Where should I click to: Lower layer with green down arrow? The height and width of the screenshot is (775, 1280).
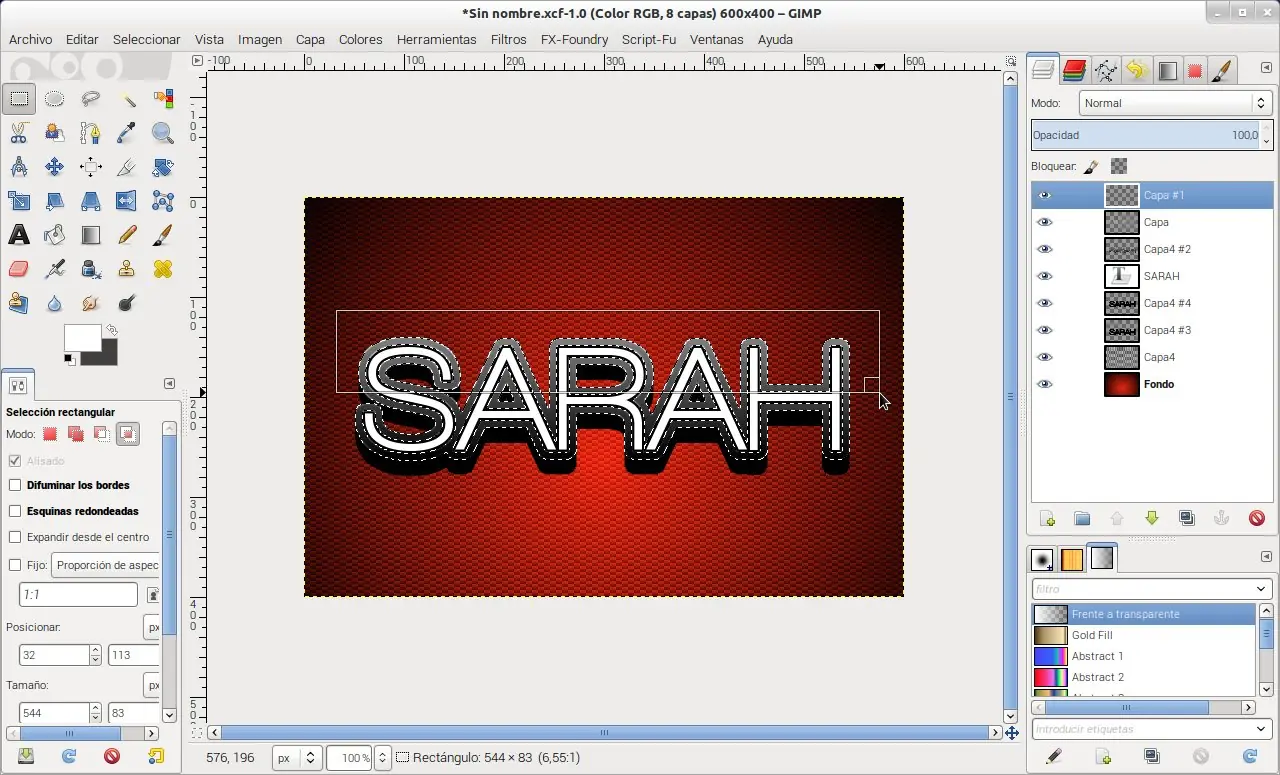[x=1152, y=518]
